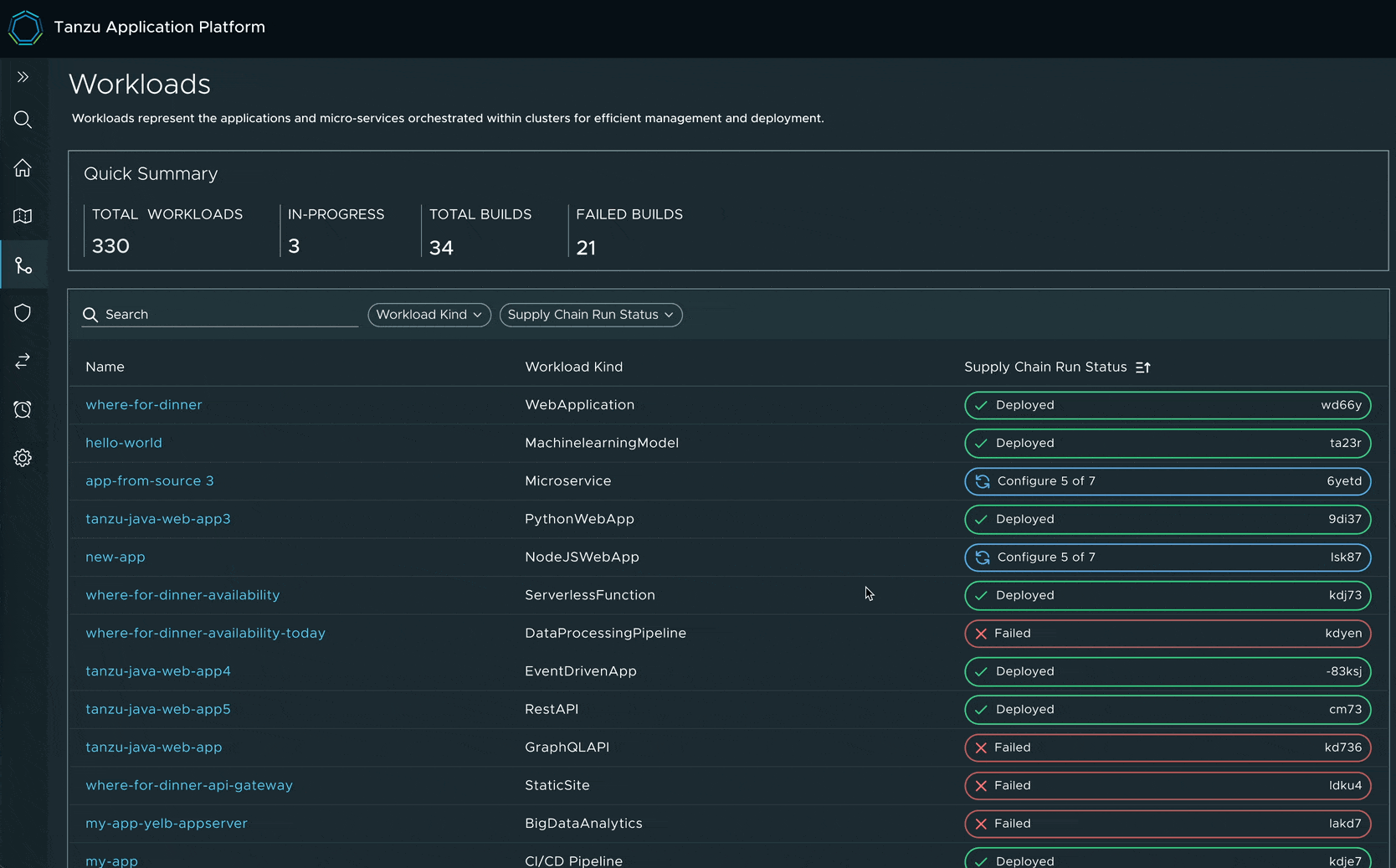
Task: Open the Home icon in sidebar
Action: tap(23, 168)
